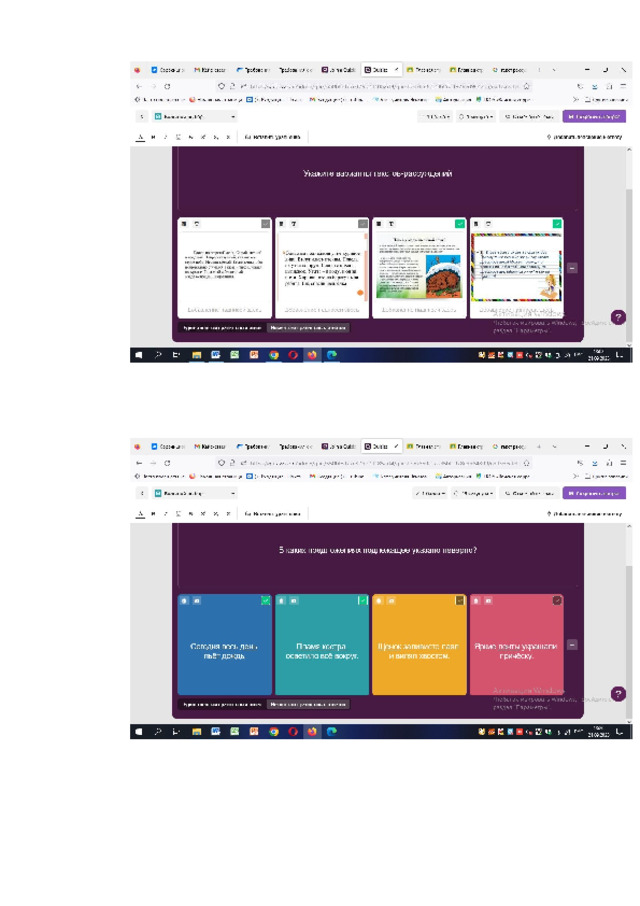Select multiple correct answers mode, image-answers screenshot

[x=308, y=328]
